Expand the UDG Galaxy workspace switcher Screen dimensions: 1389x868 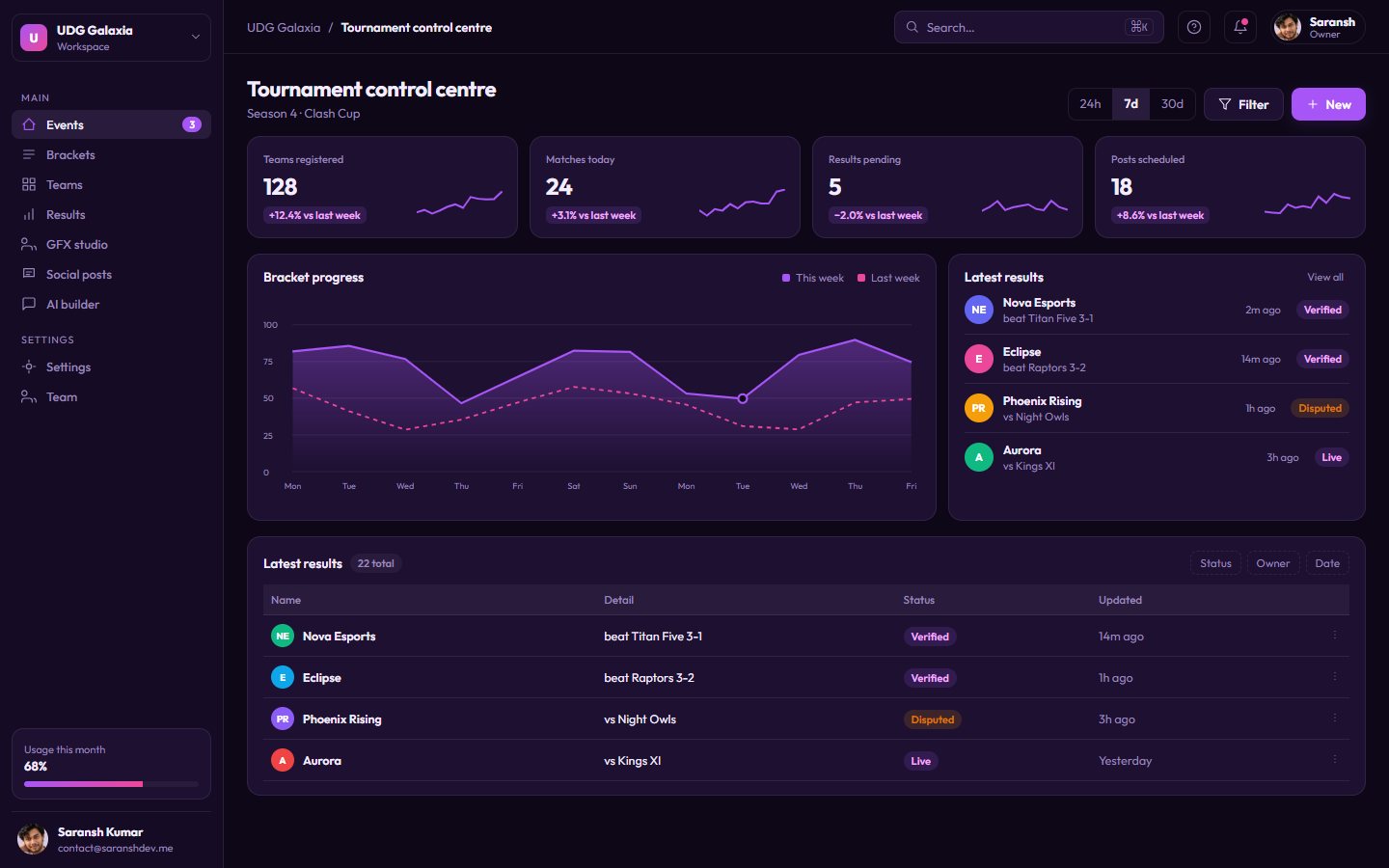click(111, 38)
